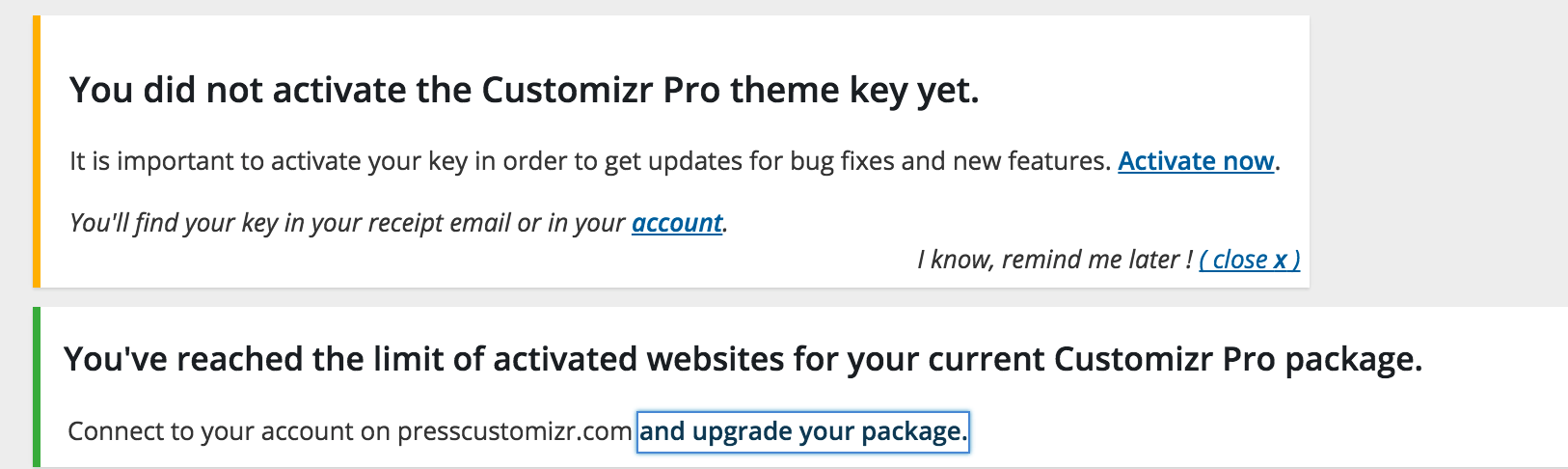Open the "account" link
Screen dimensions: 1568x469
click(x=677, y=223)
